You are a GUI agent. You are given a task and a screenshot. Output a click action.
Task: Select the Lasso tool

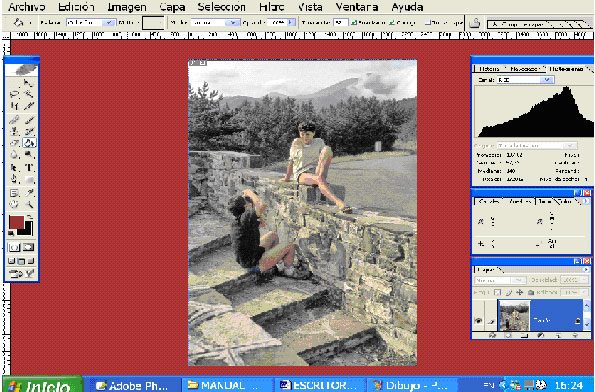tap(14, 93)
